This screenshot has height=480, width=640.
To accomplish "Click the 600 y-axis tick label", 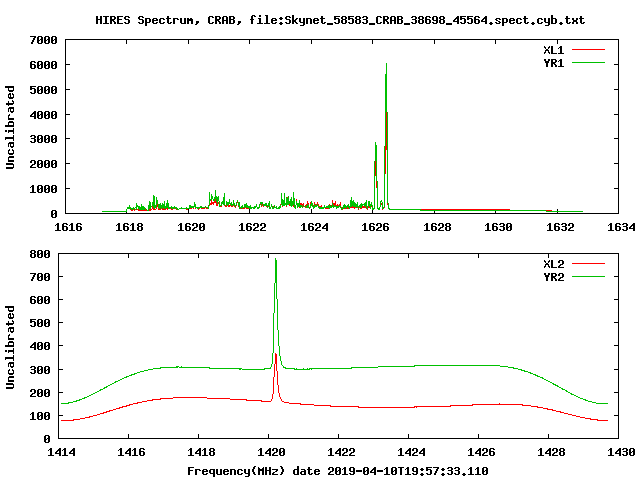I will (40, 300).
